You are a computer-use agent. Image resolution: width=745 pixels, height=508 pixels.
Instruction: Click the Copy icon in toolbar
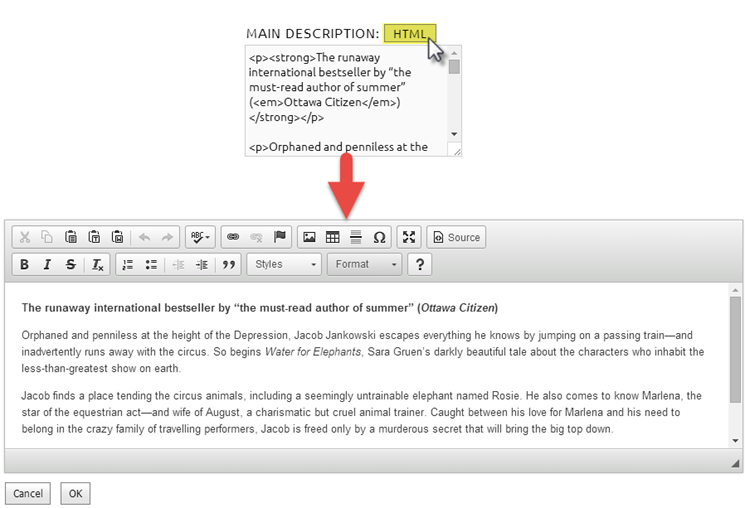coord(47,237)
